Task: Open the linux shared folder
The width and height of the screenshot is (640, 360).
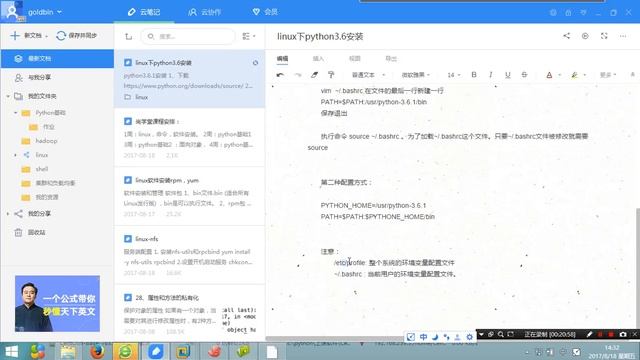Action: pos(41,155)
